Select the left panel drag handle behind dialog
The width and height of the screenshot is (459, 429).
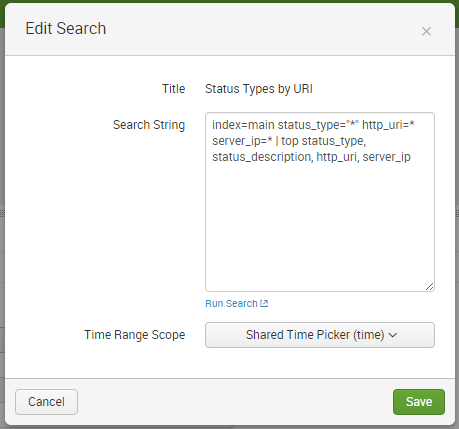click(x=2, y=213)
